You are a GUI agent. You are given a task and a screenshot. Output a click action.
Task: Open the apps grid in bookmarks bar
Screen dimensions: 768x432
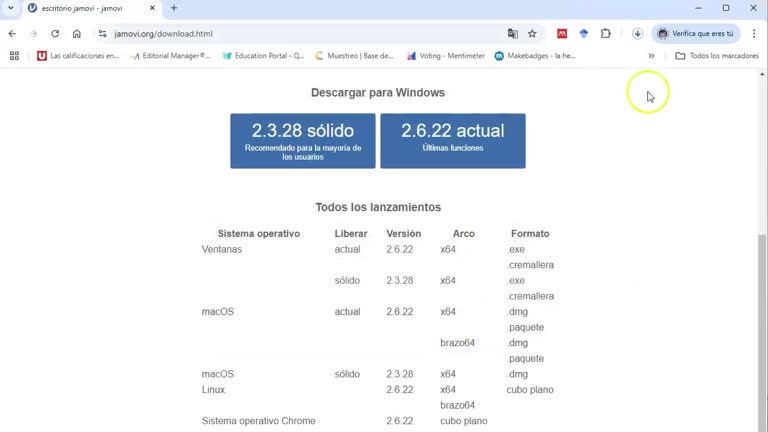(x=14, y=56)
